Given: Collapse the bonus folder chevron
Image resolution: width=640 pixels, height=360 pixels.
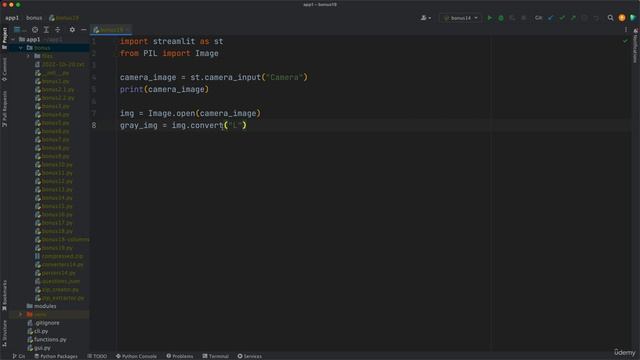Looking at the screenshot, I should [x=21, y=48].
